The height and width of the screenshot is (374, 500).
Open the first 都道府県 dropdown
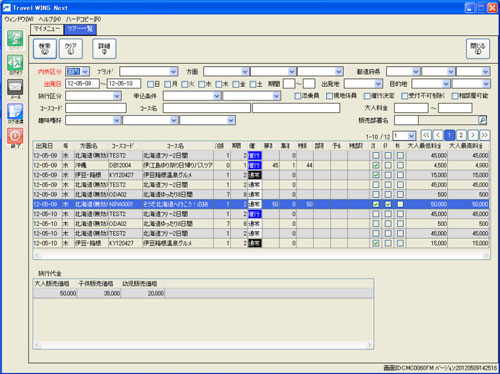coord(416,71)
